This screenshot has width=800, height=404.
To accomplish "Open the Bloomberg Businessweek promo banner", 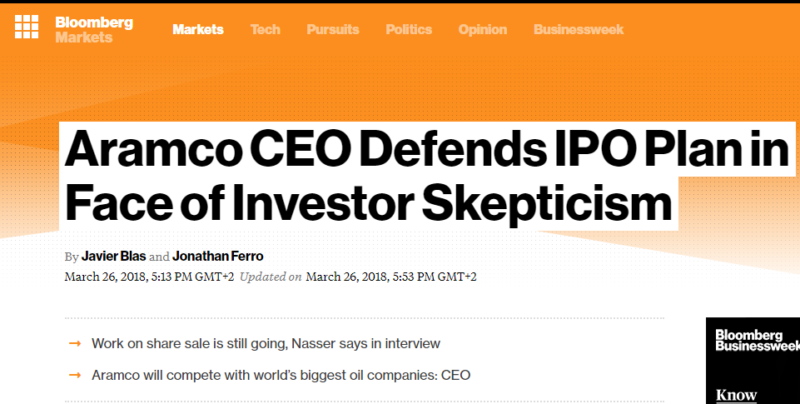I will [x=753, y=361].
